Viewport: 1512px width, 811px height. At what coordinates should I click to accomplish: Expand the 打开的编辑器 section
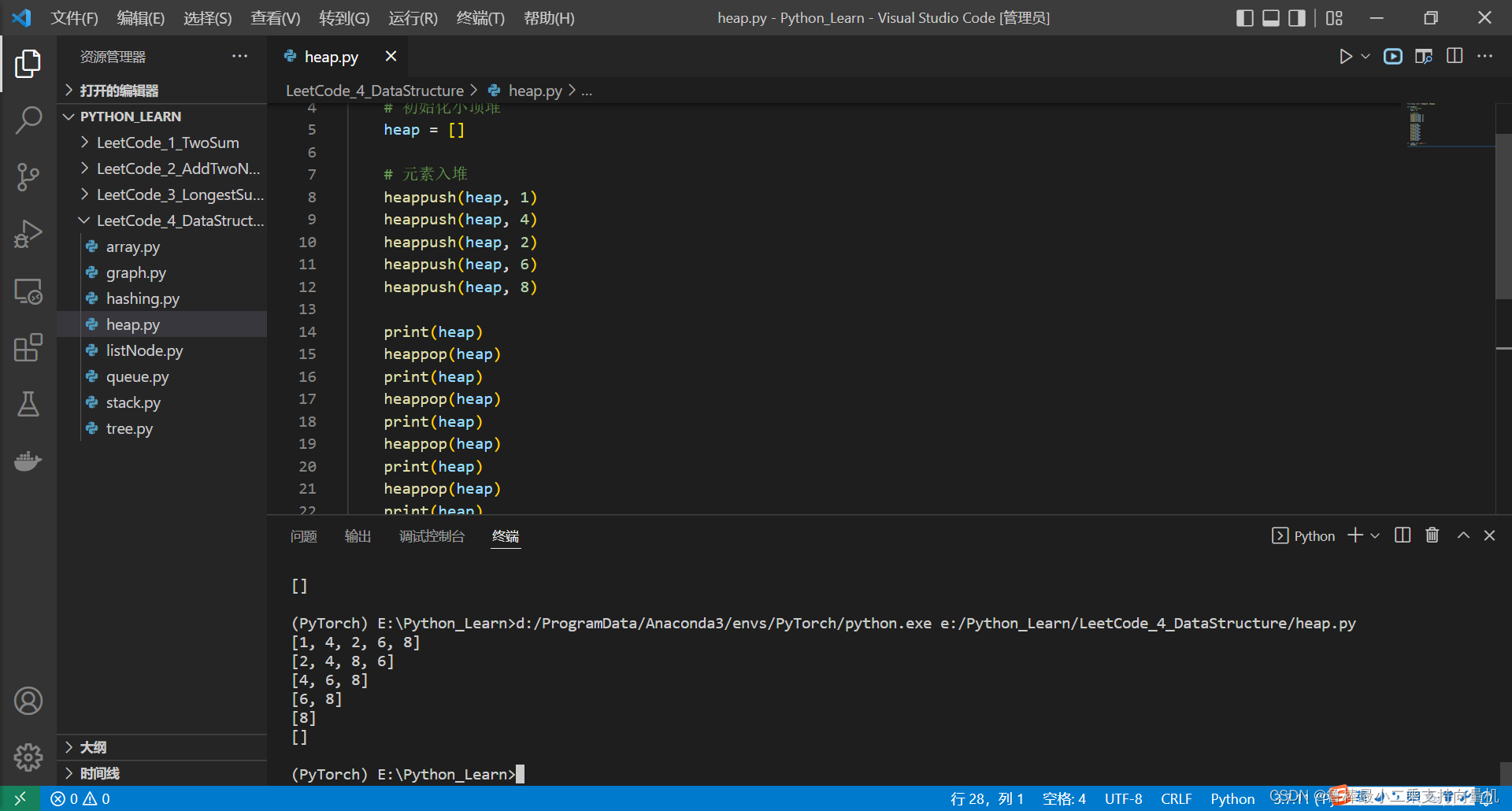[x=162, y=91]
